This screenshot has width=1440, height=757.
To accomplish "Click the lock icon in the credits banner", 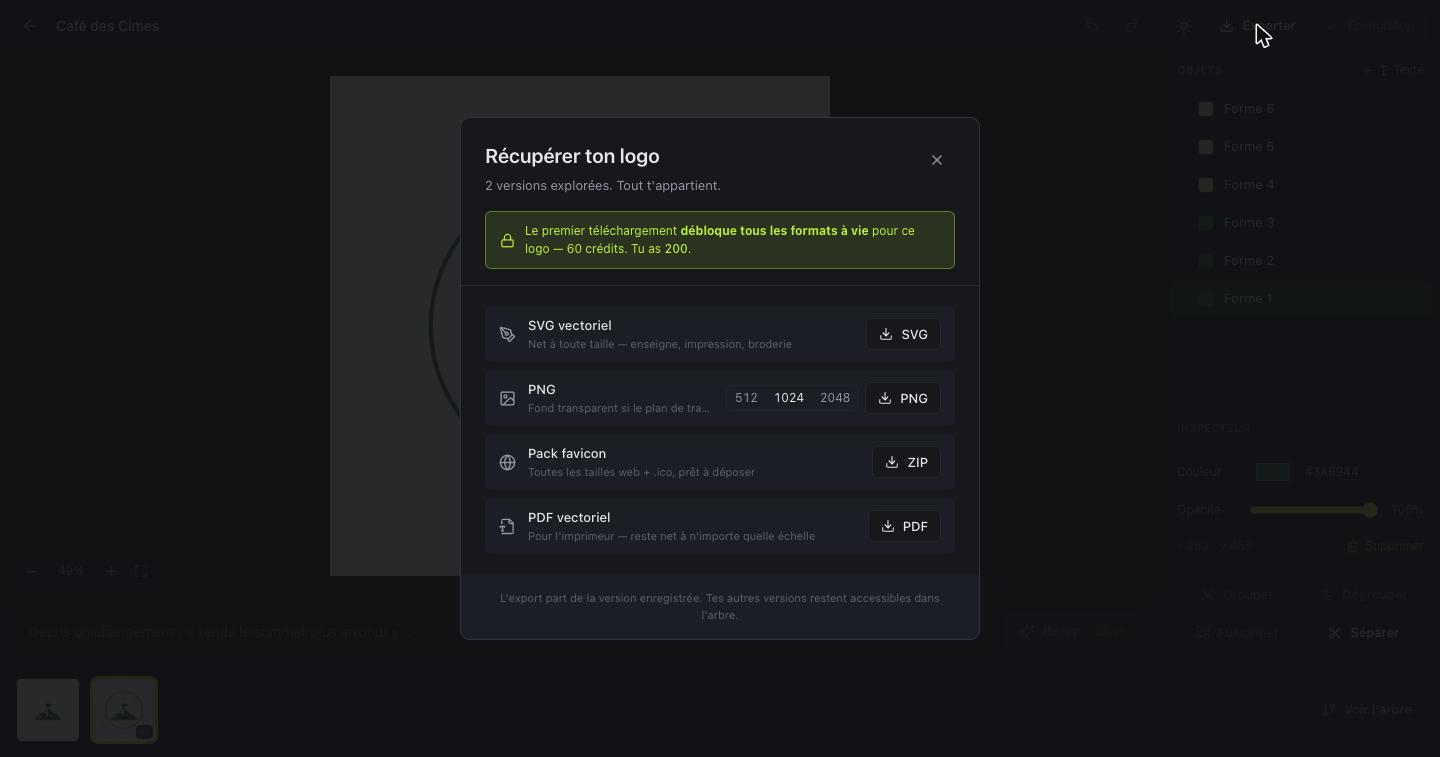I will (x=507, y=240).
